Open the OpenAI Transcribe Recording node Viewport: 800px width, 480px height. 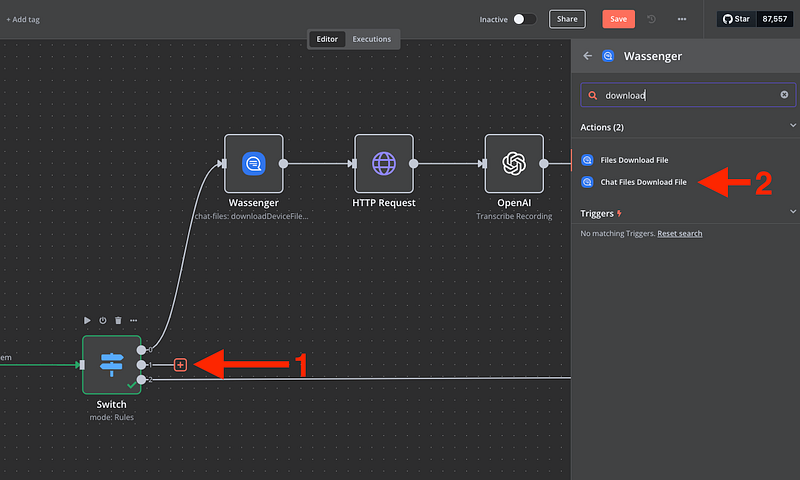coord(514,163)
